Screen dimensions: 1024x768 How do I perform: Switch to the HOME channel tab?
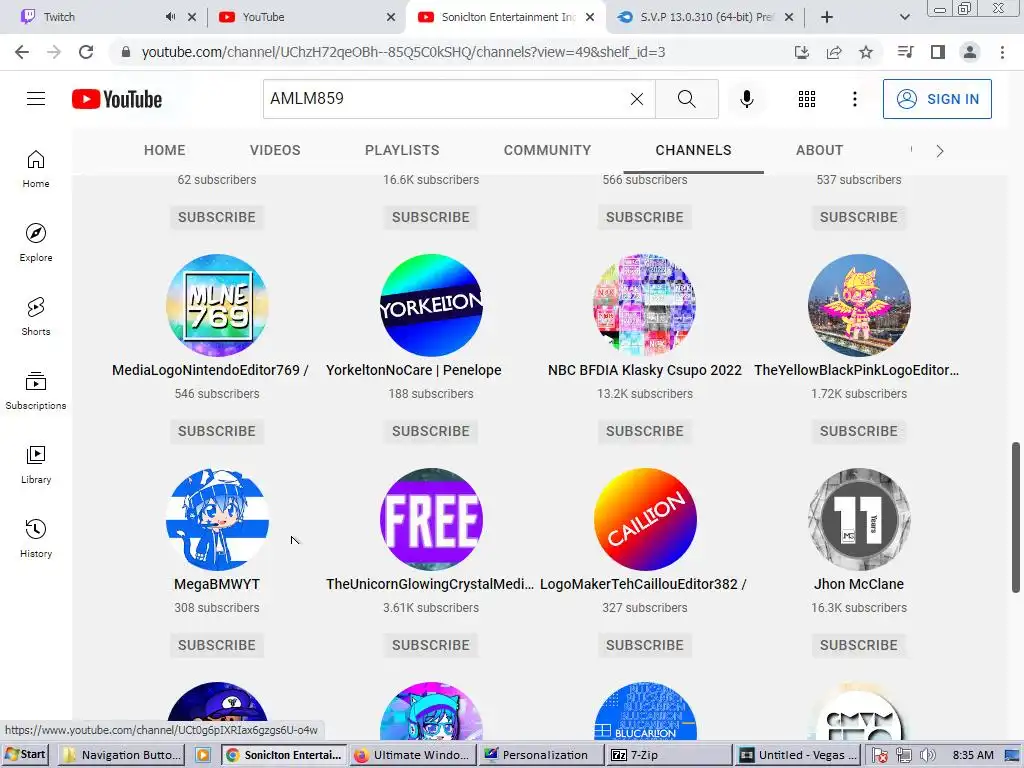point(165,150)
